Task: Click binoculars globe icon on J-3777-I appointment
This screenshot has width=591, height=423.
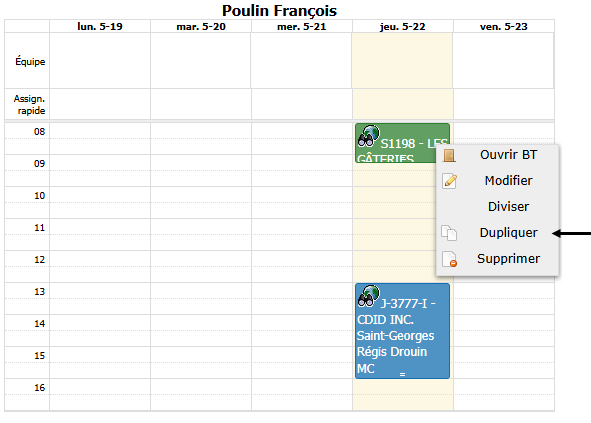Action: [x=368, y=296]
